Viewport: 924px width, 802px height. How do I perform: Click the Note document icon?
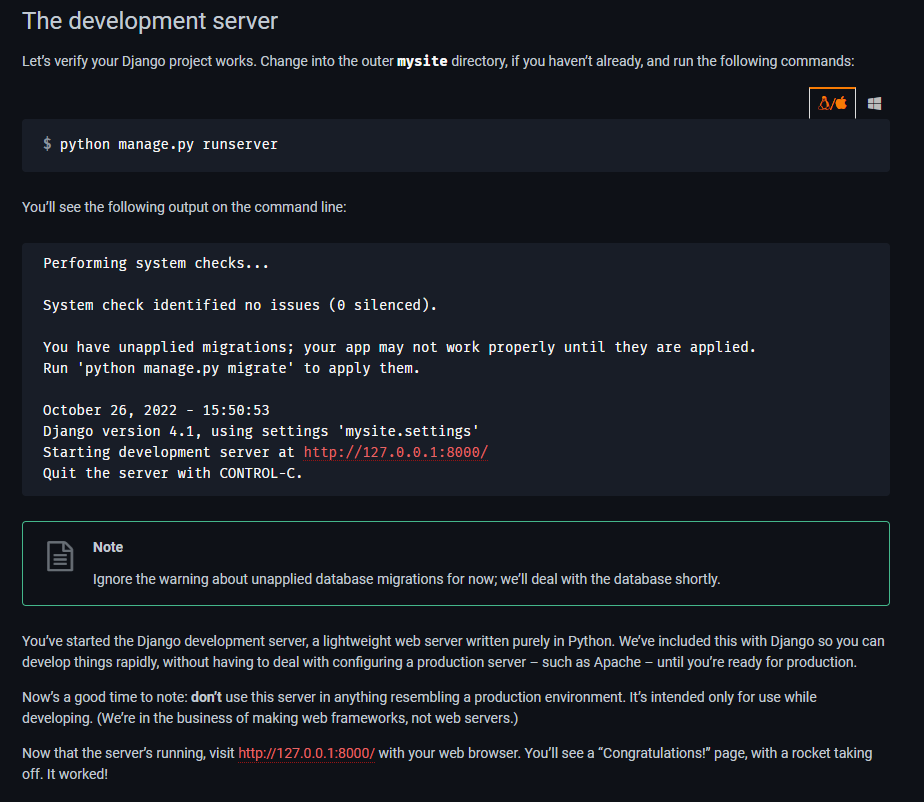point(60,556)
